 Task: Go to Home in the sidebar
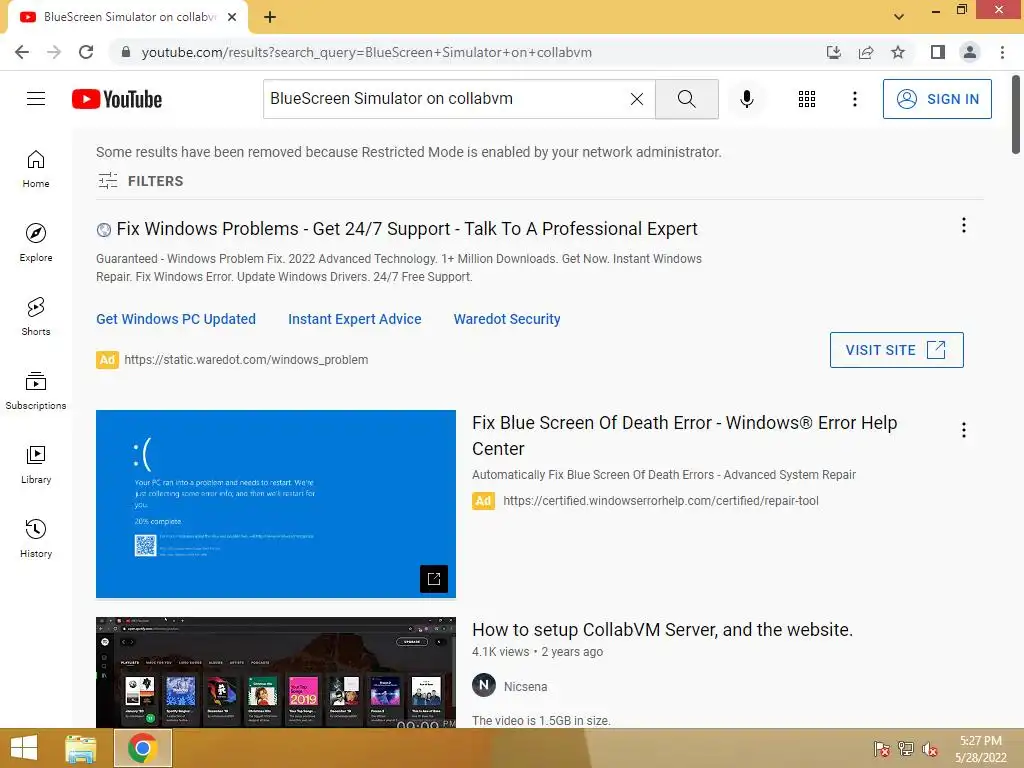click(36, 168)
